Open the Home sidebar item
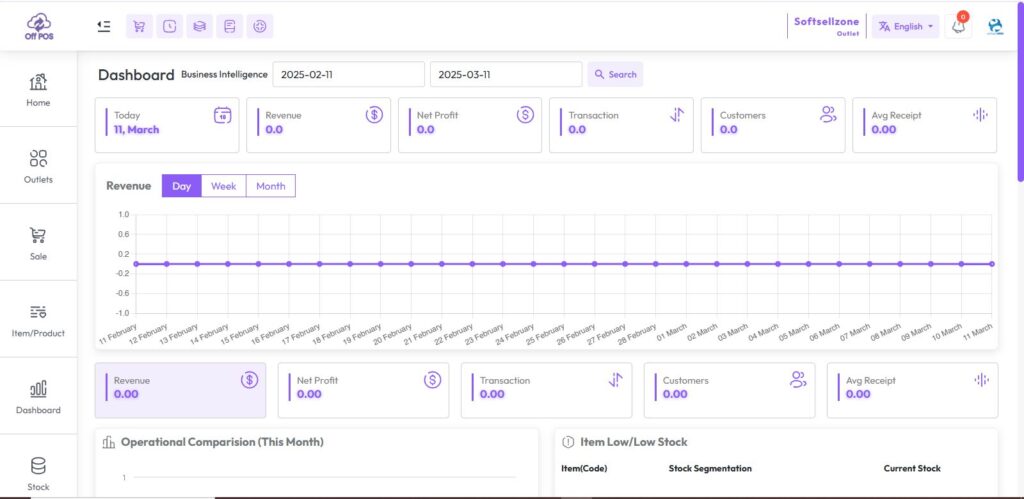 [38, 90]
